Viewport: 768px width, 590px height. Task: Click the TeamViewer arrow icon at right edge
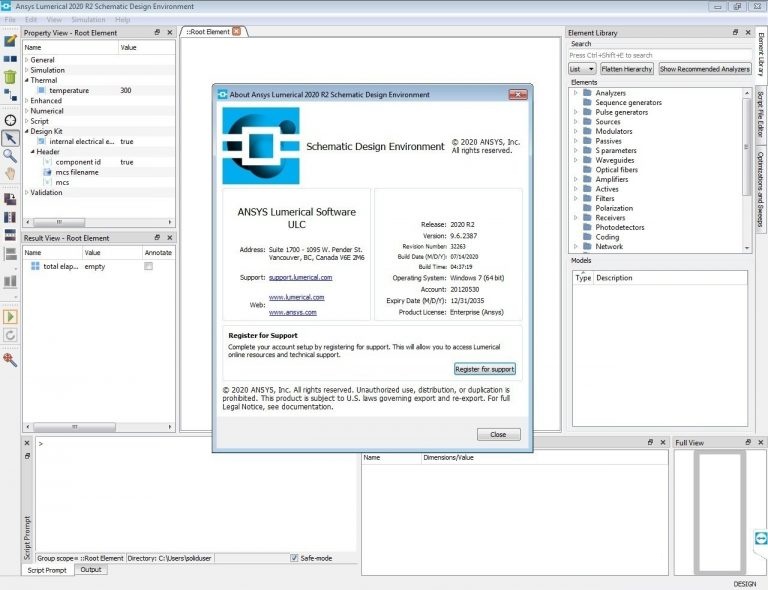tap(761, 539)
